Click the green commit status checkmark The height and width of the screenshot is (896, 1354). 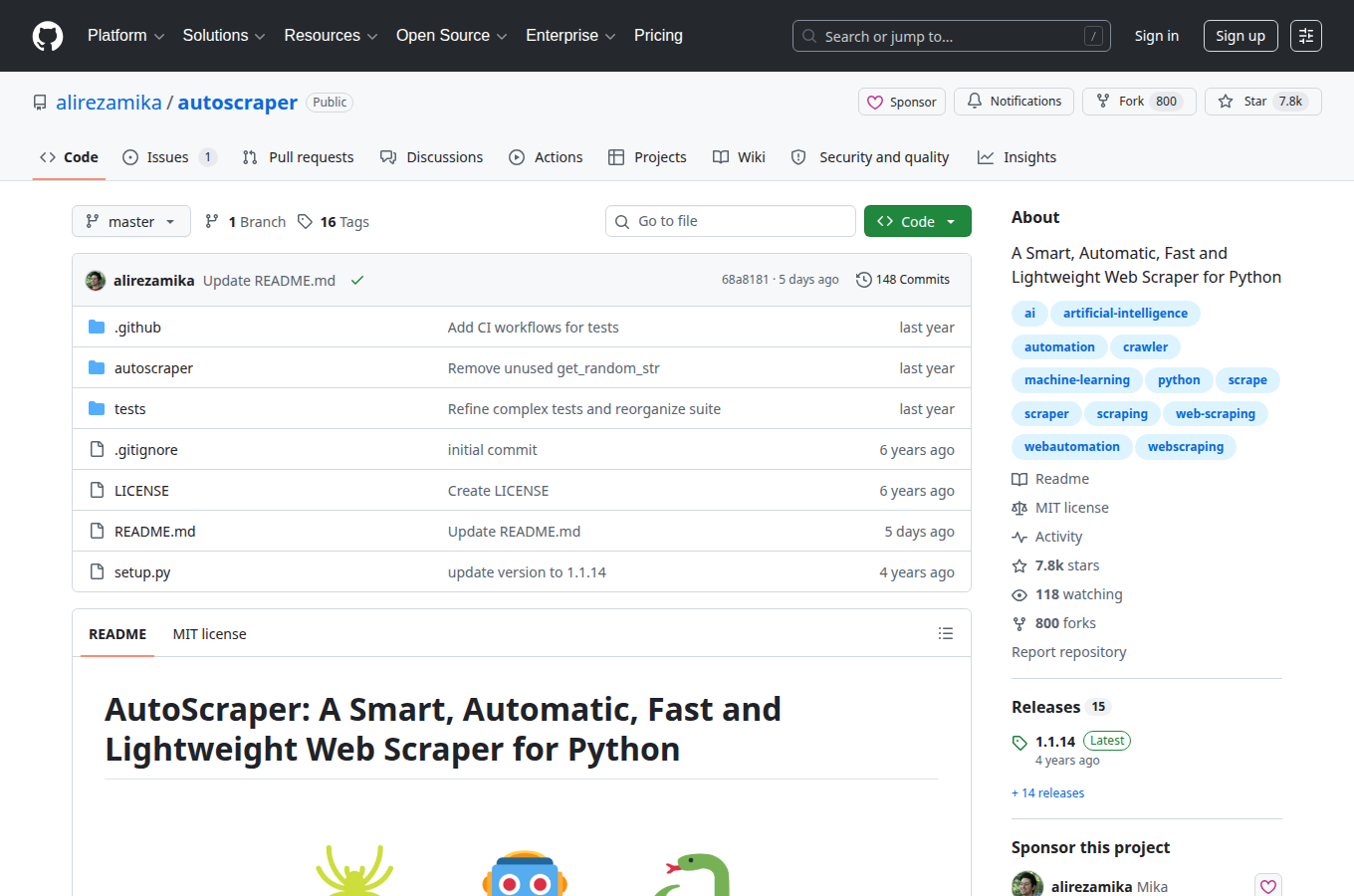[x=357, y=281]
